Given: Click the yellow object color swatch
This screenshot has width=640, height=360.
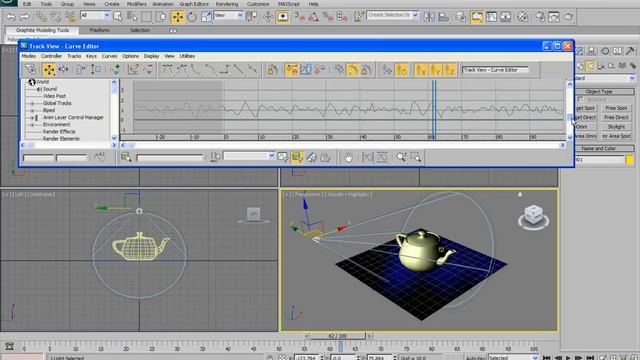Looking at the screenshot, I should [630, 160].
